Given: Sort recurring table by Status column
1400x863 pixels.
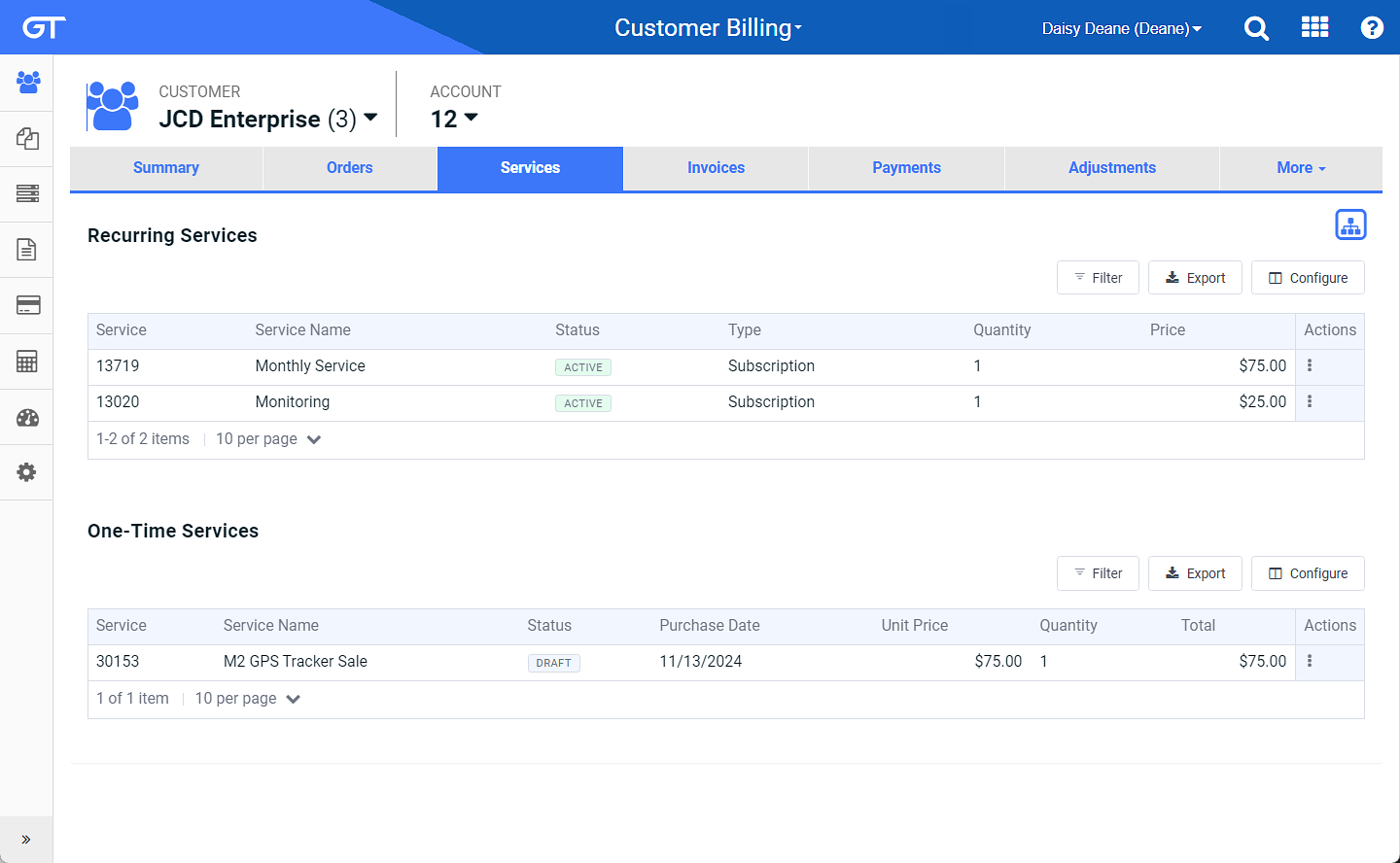Looking at the screenshot, I should 577,330.
